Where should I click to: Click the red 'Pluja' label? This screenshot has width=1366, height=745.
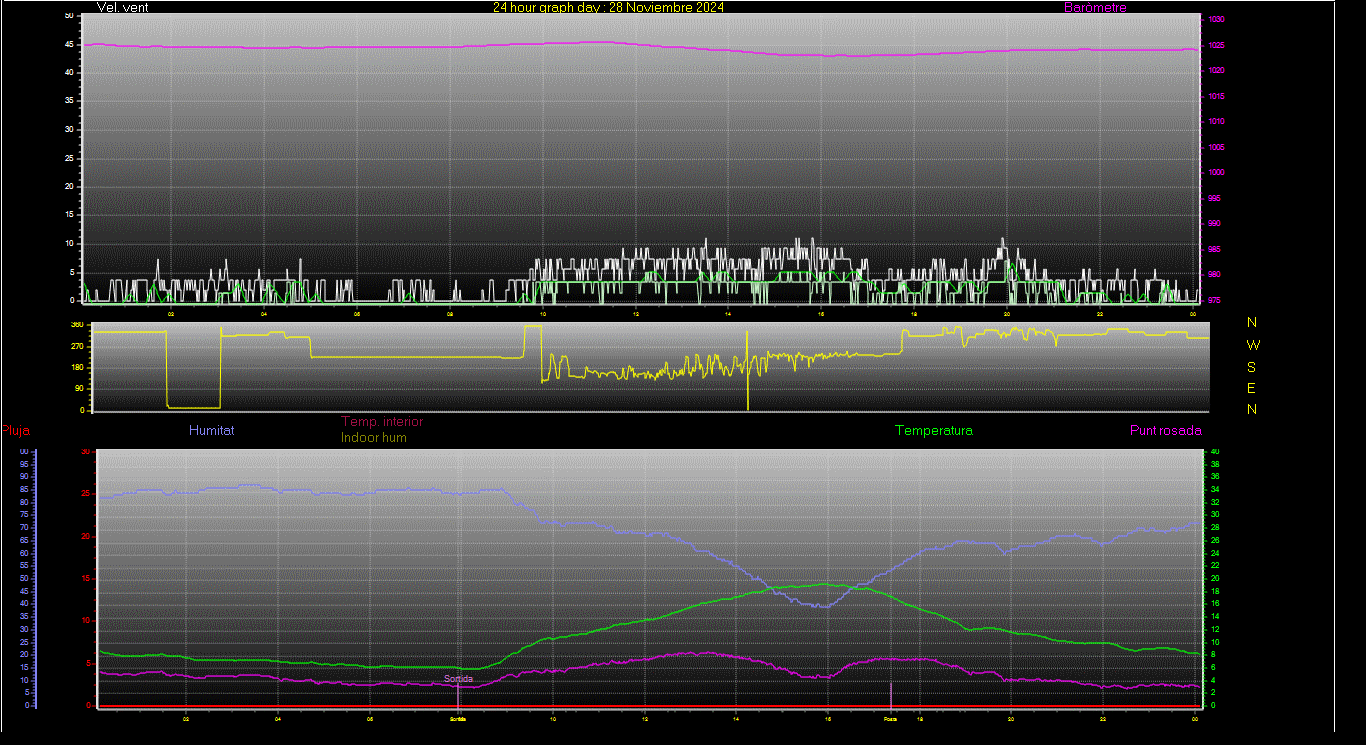coord(15,431)
